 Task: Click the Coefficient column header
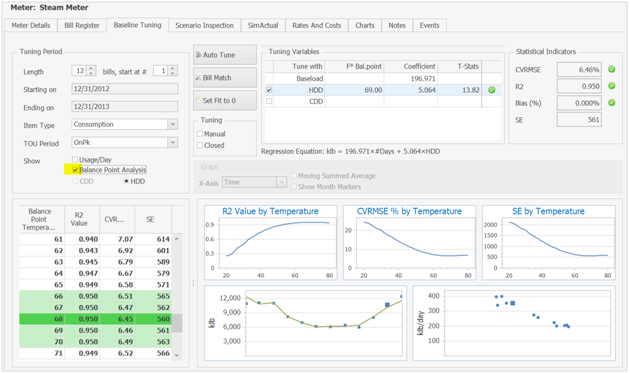tap(411, 66)
